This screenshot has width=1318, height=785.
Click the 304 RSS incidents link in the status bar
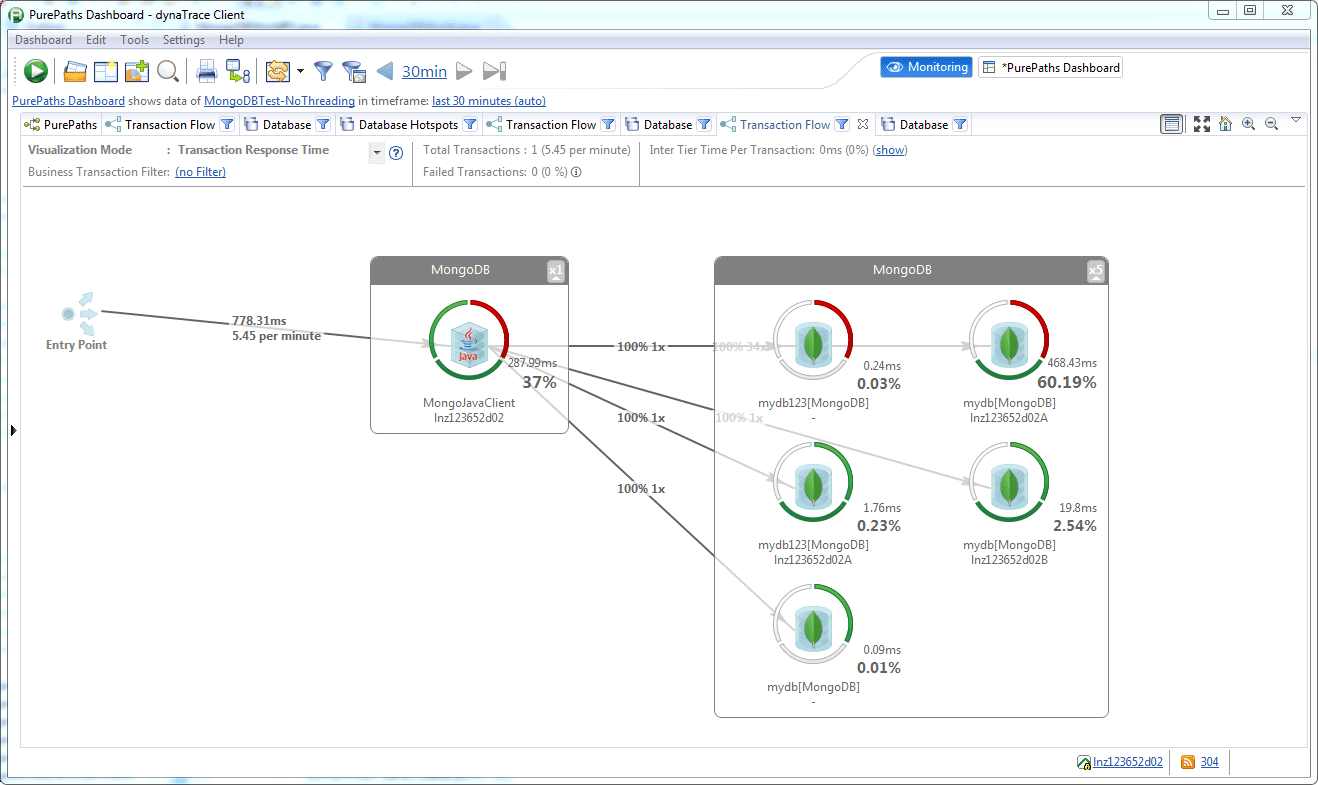(x=1210, y=762)
